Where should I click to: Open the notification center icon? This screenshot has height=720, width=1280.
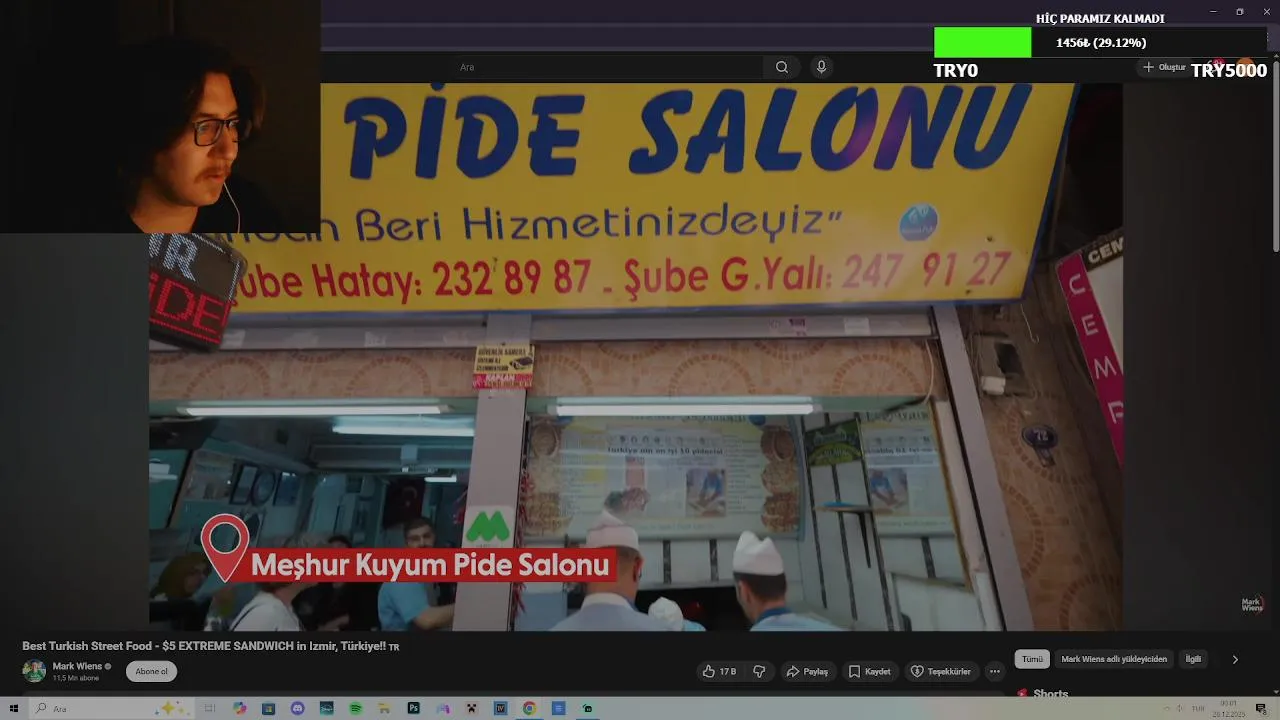pyautogui.click(x=1261, y=709)
